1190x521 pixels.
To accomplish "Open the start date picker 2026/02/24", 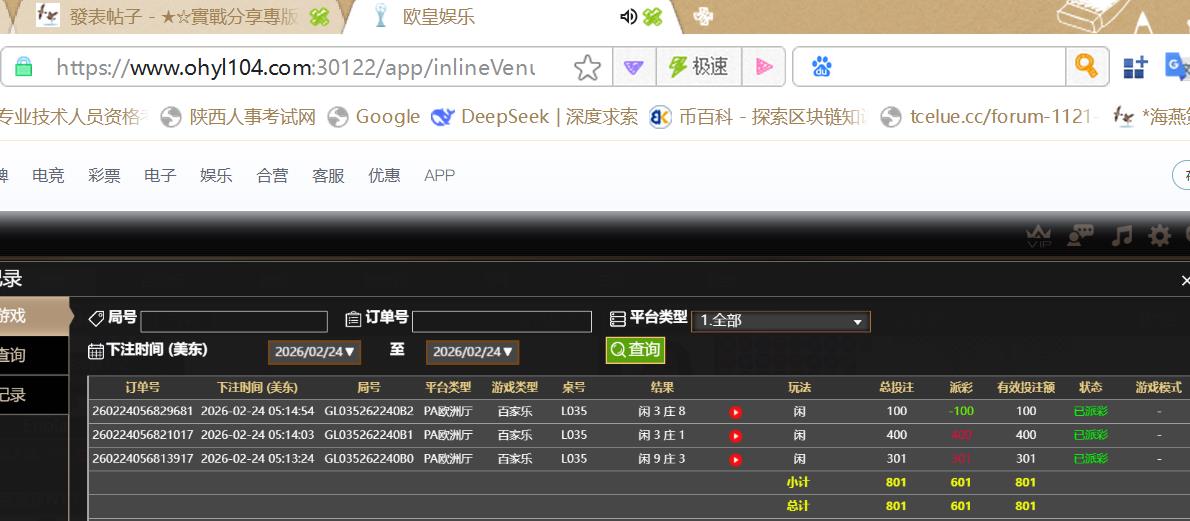I will pyautogui.click(x=314, y=352).
